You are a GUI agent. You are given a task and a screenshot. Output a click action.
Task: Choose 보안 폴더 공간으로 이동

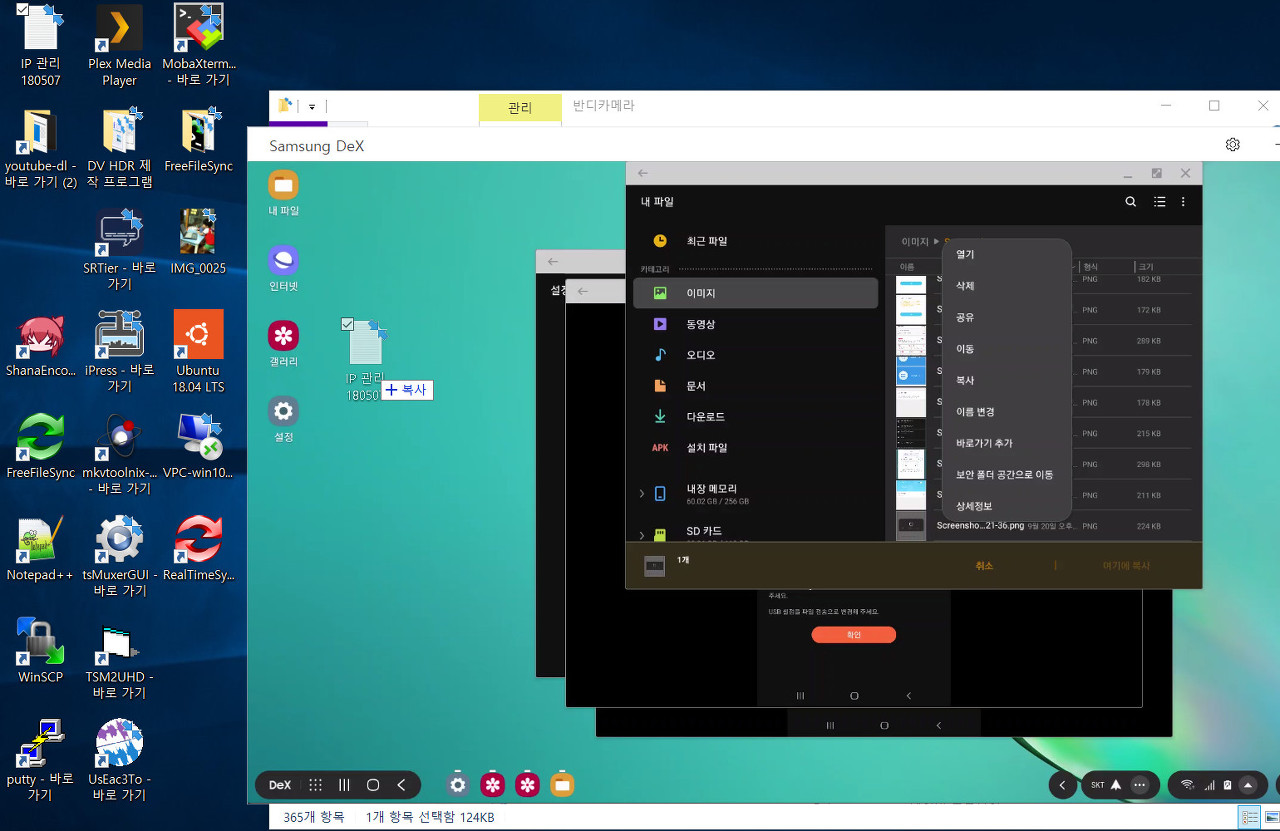click(x=1006, y=475)
